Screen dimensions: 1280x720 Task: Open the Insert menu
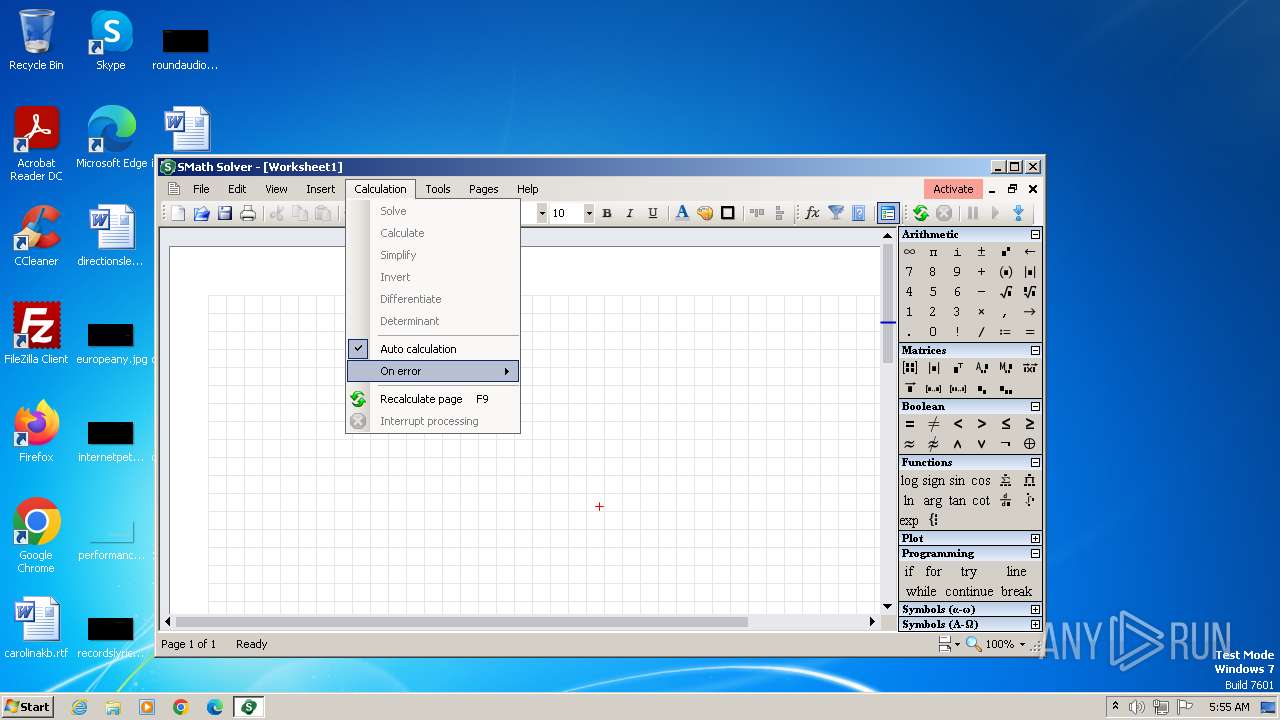(320, 189)
